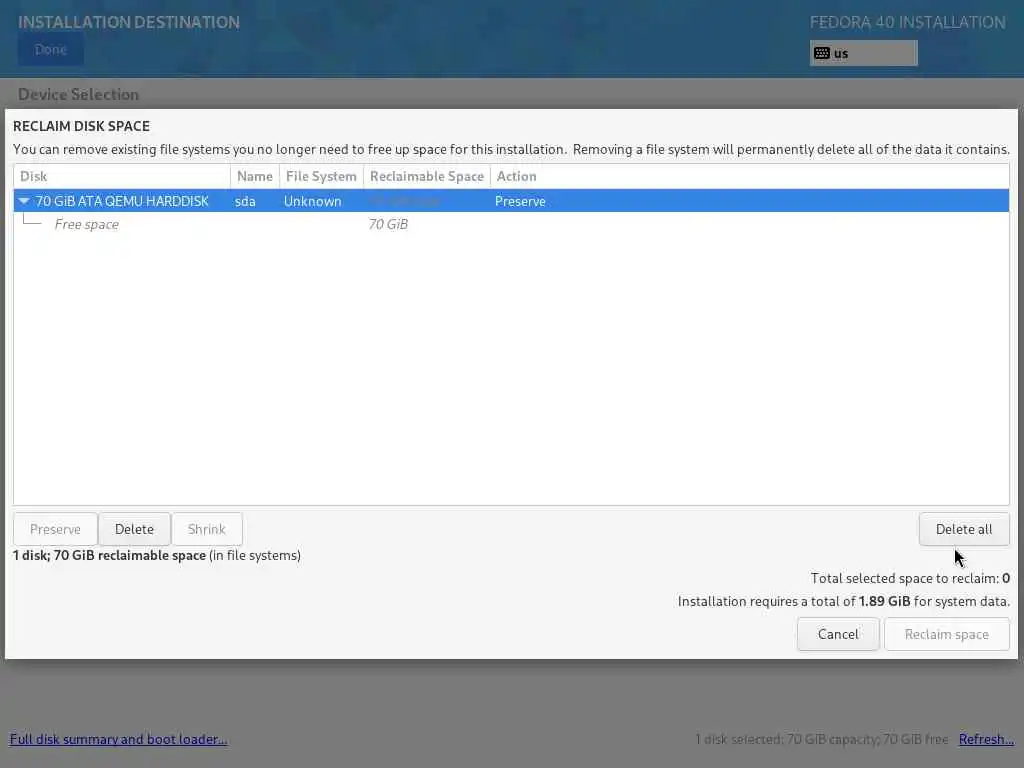The width and height of the screenshot is (1024, 768).
Task: Select the 70 GiB ATA QEMU HARDDISK row
Action: click(x=511, y=201)
